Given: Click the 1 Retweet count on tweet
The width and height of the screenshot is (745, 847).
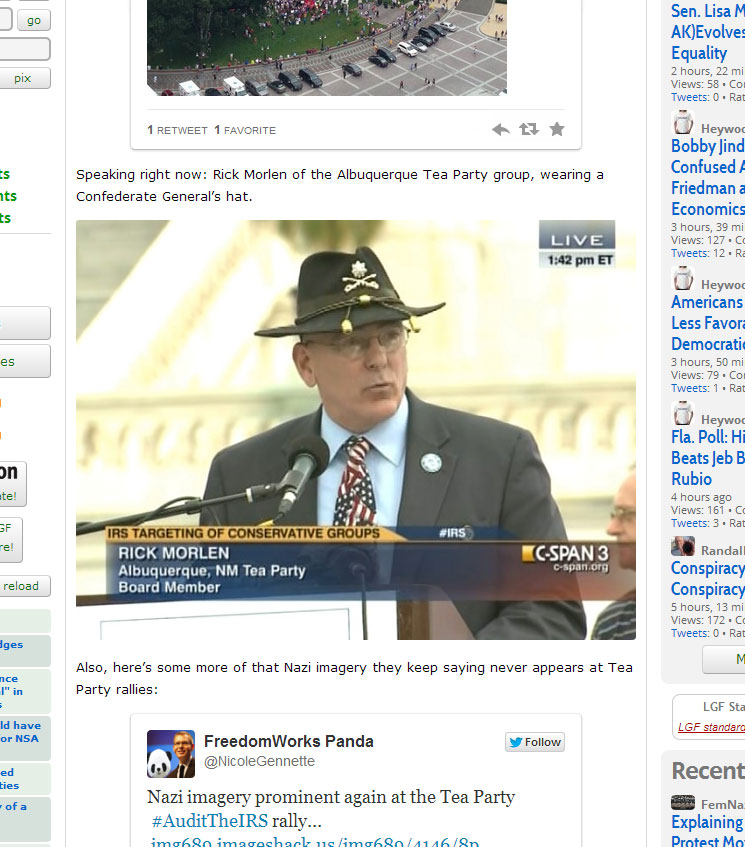Looking at the screenshot, I should (177, 130).
